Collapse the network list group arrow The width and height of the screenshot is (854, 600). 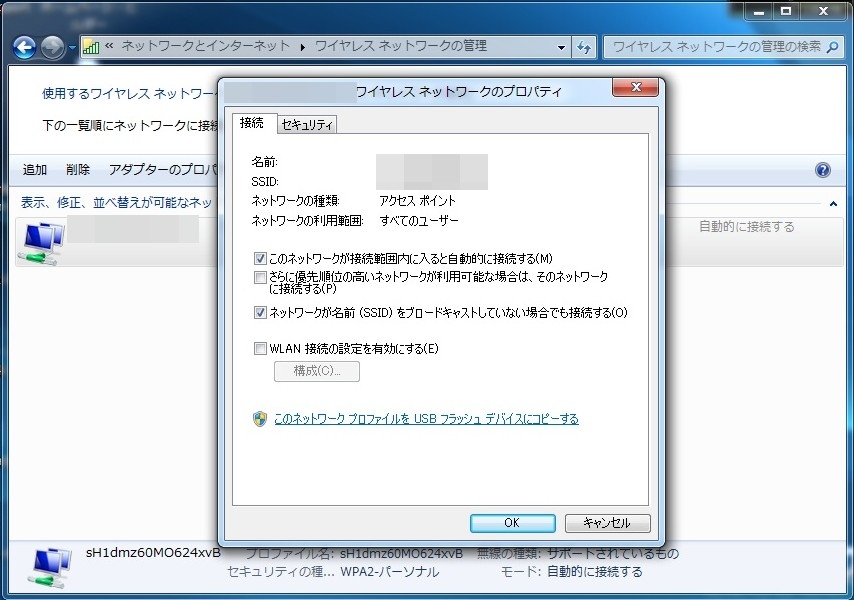(x=833, y=204)
